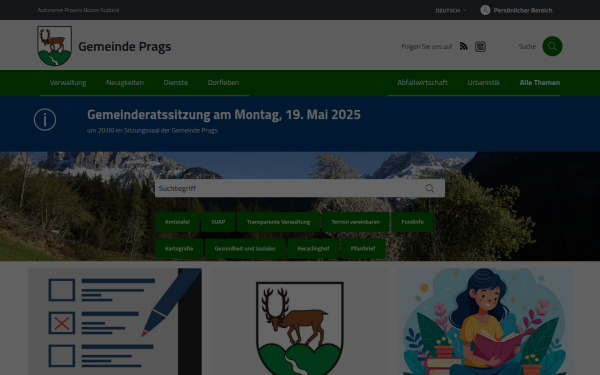Click into the Suchbegriff search field
The image size is (600, 375).
point(300,188)
